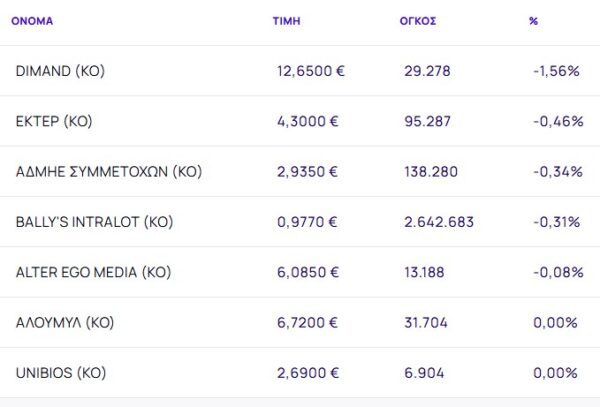Click the -1,56% change for DIMAND
Viewport: 600px width, 407px height.
pyautogui.click(x=558, y=71)
